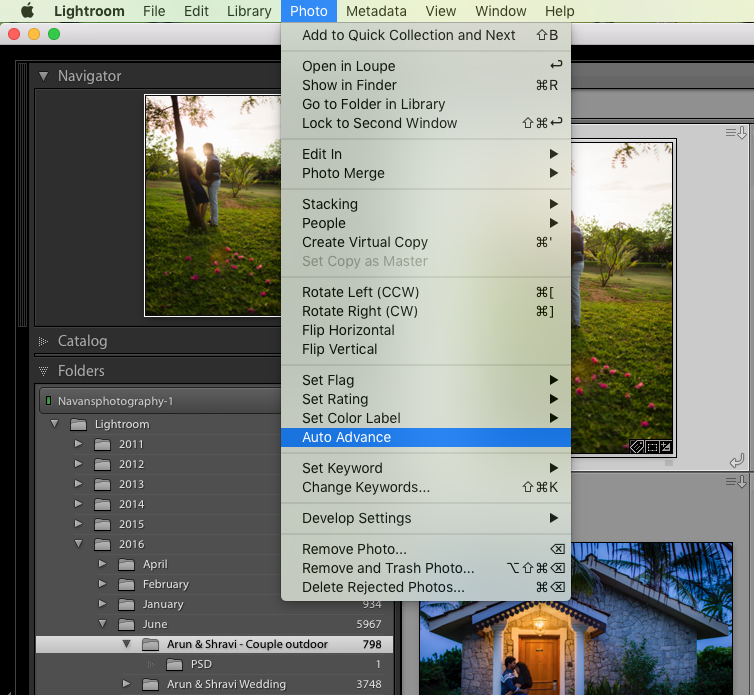Expand the Set Rating submenu
The width and height of the screenshot is (754, 695).
coord(426,399)
